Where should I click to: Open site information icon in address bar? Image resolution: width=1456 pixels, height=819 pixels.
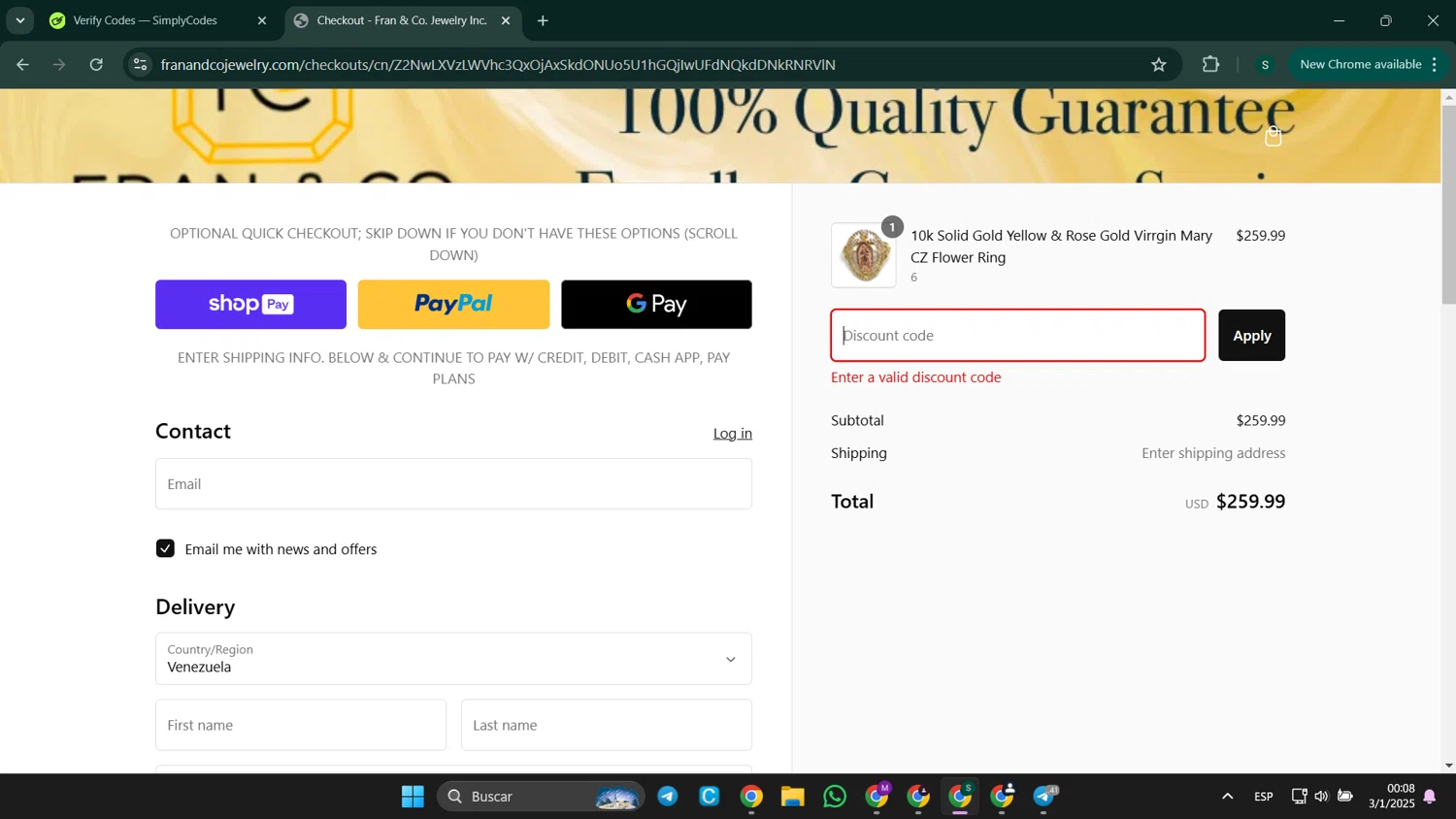[x=141, y=64]
